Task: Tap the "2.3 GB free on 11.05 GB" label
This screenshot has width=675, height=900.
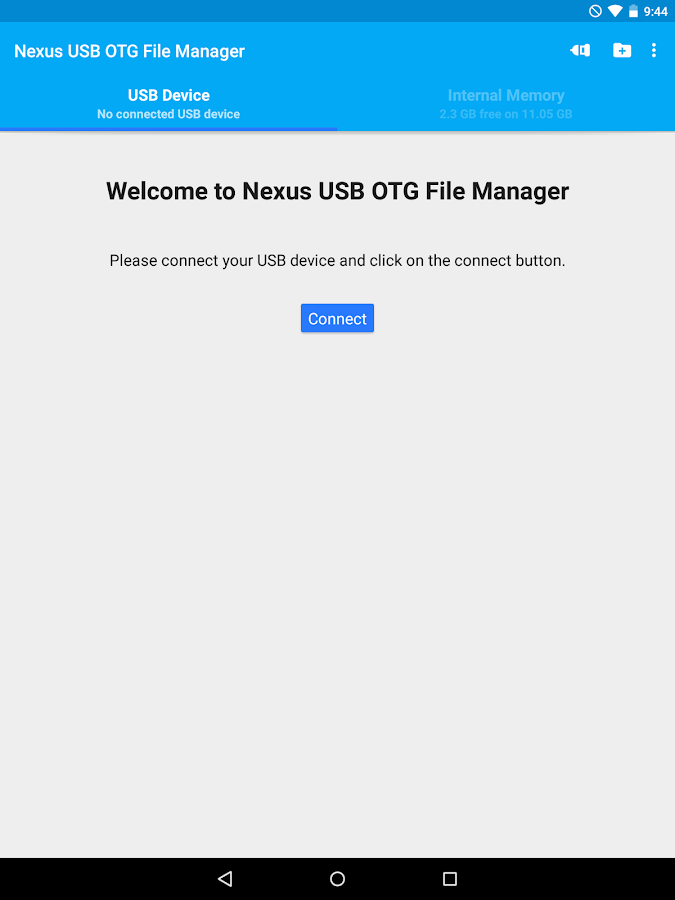Action: point(506,114)
